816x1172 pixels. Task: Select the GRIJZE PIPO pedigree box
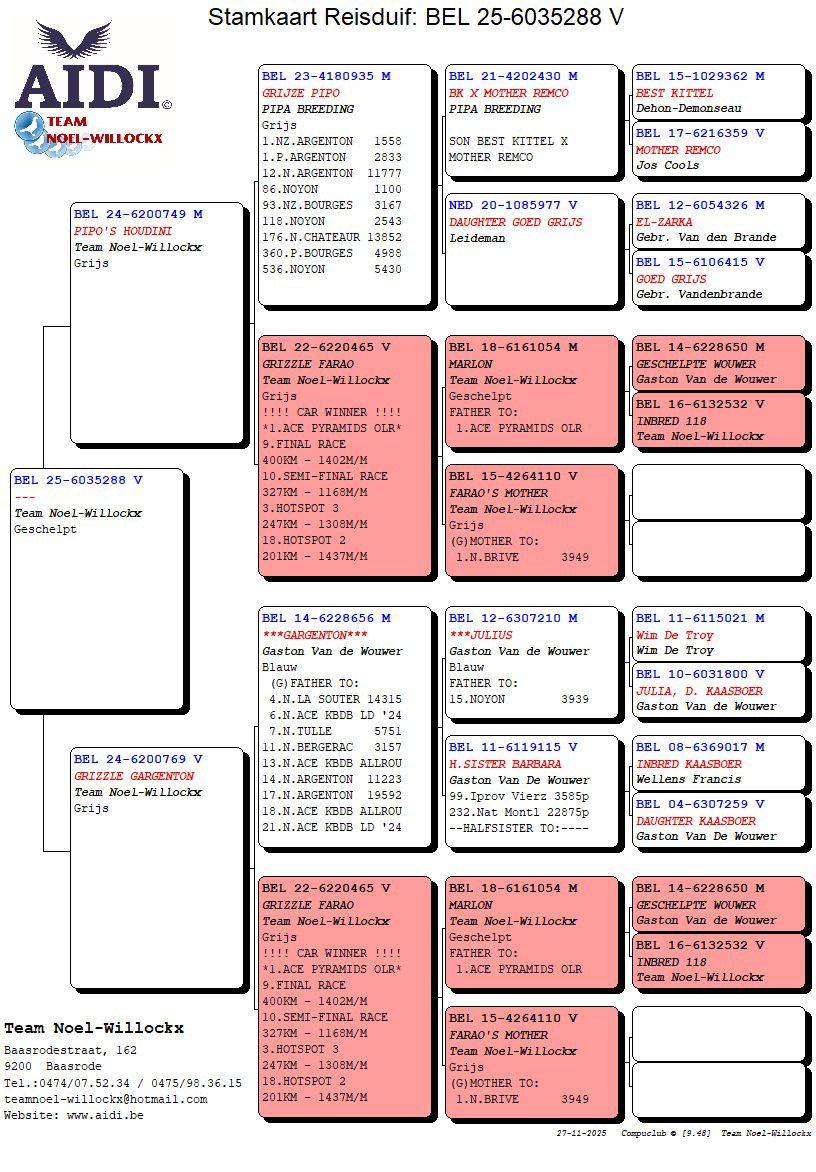(346, 185)
